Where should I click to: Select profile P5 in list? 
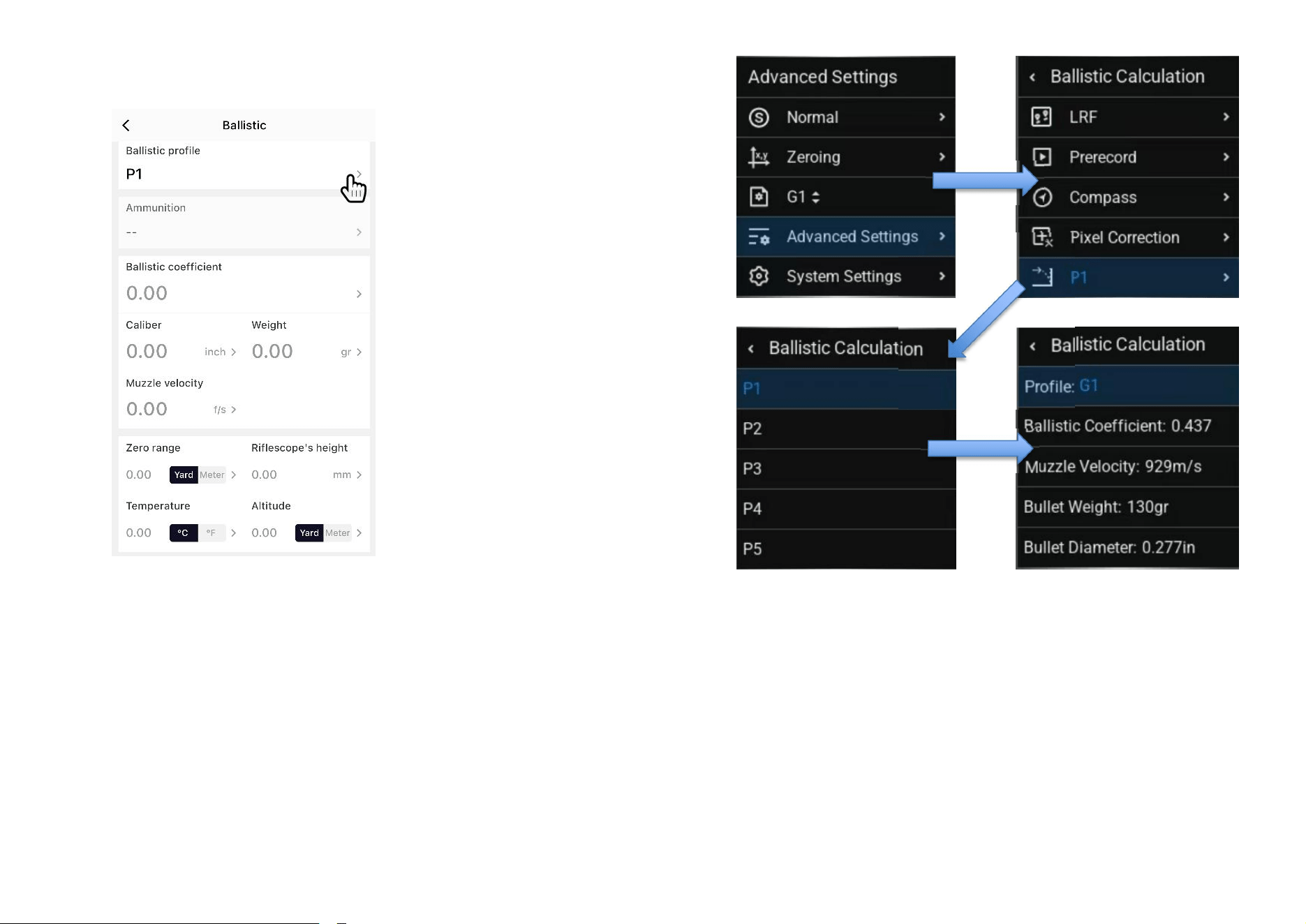click(846, 549)
